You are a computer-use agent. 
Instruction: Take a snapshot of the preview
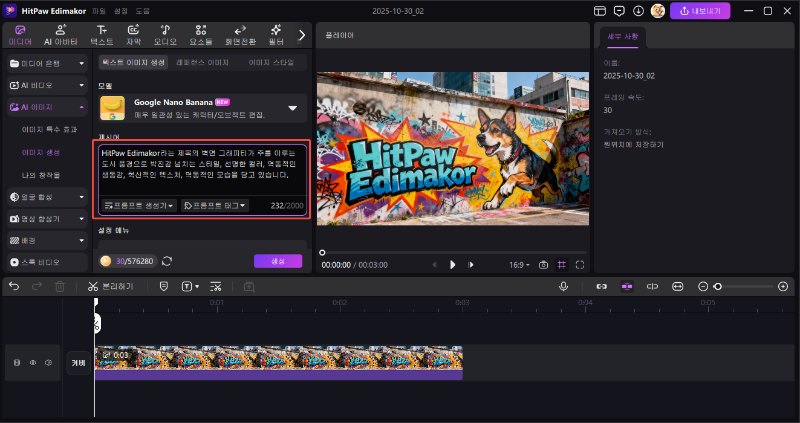(543, 265)
